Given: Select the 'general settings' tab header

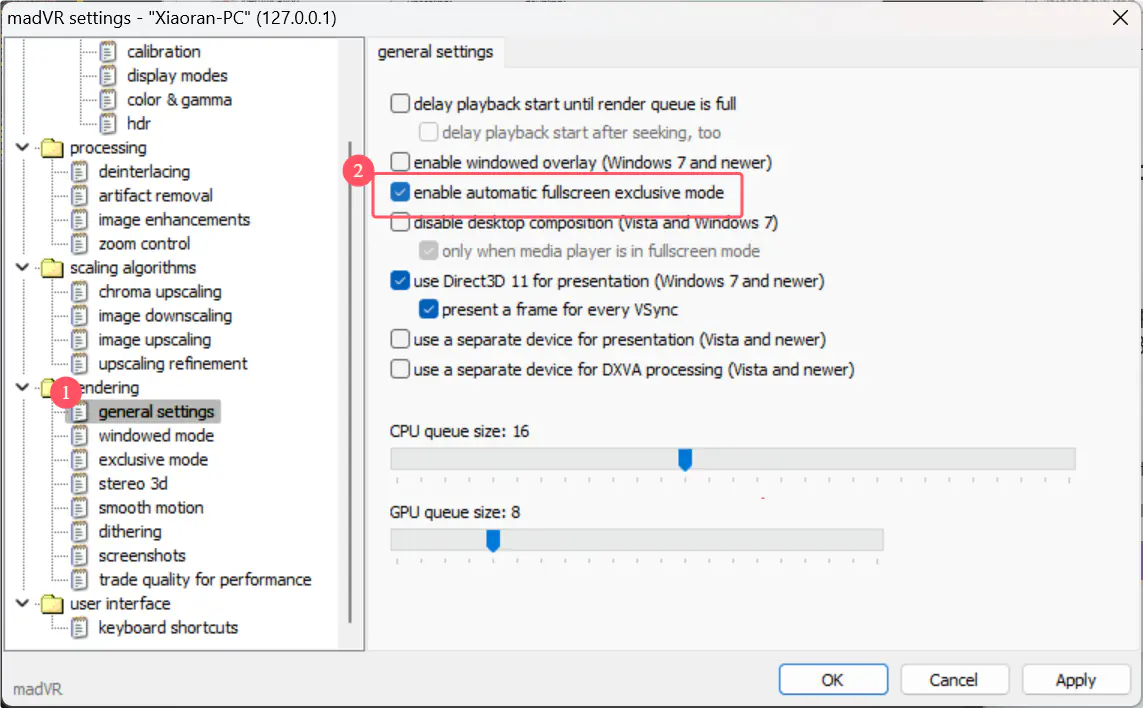Looking at the screenshot, I should pos(435,52).
